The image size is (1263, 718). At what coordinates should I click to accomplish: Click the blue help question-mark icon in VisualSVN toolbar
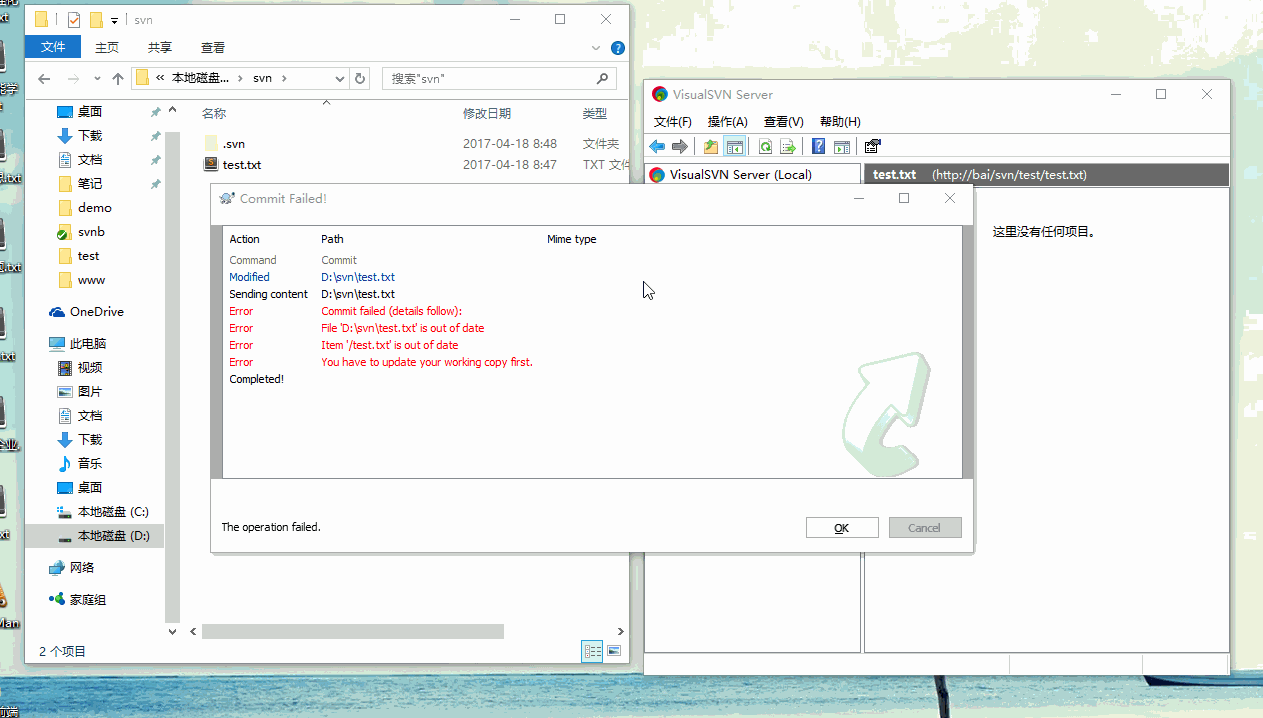coord(818,147)
